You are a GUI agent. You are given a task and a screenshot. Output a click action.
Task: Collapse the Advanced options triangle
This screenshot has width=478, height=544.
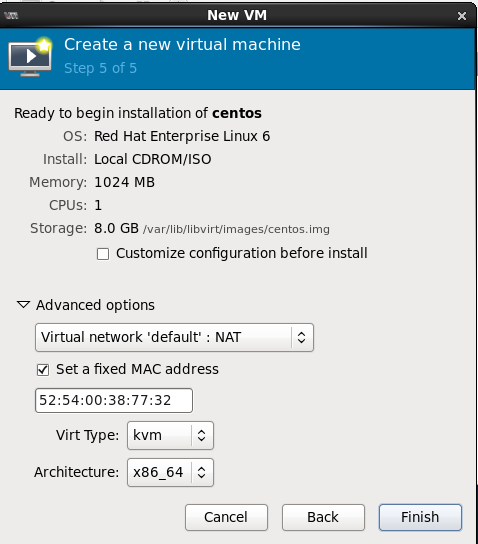(x=23, y=305)
